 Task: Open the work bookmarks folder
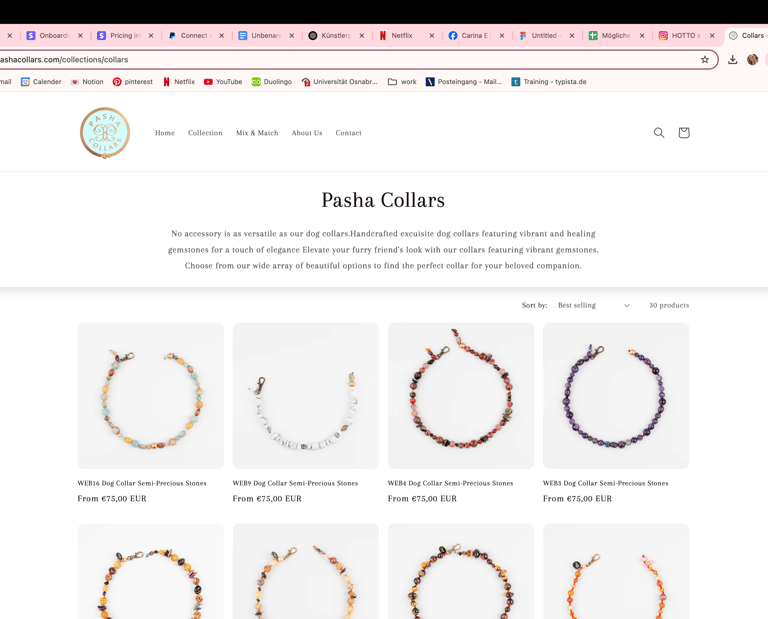click(x=402, y=82)
